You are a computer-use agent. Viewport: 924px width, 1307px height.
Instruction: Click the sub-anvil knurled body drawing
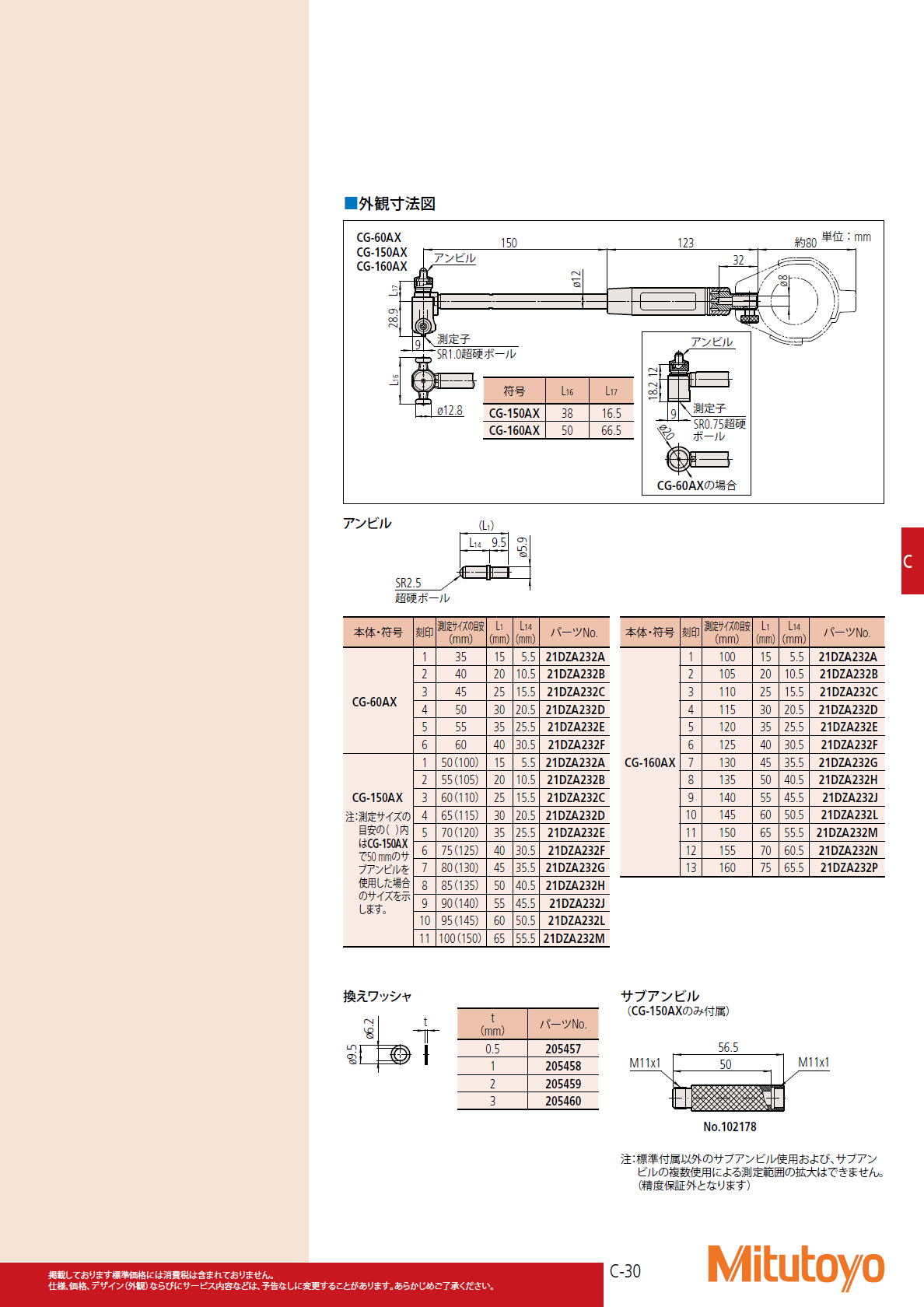728,1098
